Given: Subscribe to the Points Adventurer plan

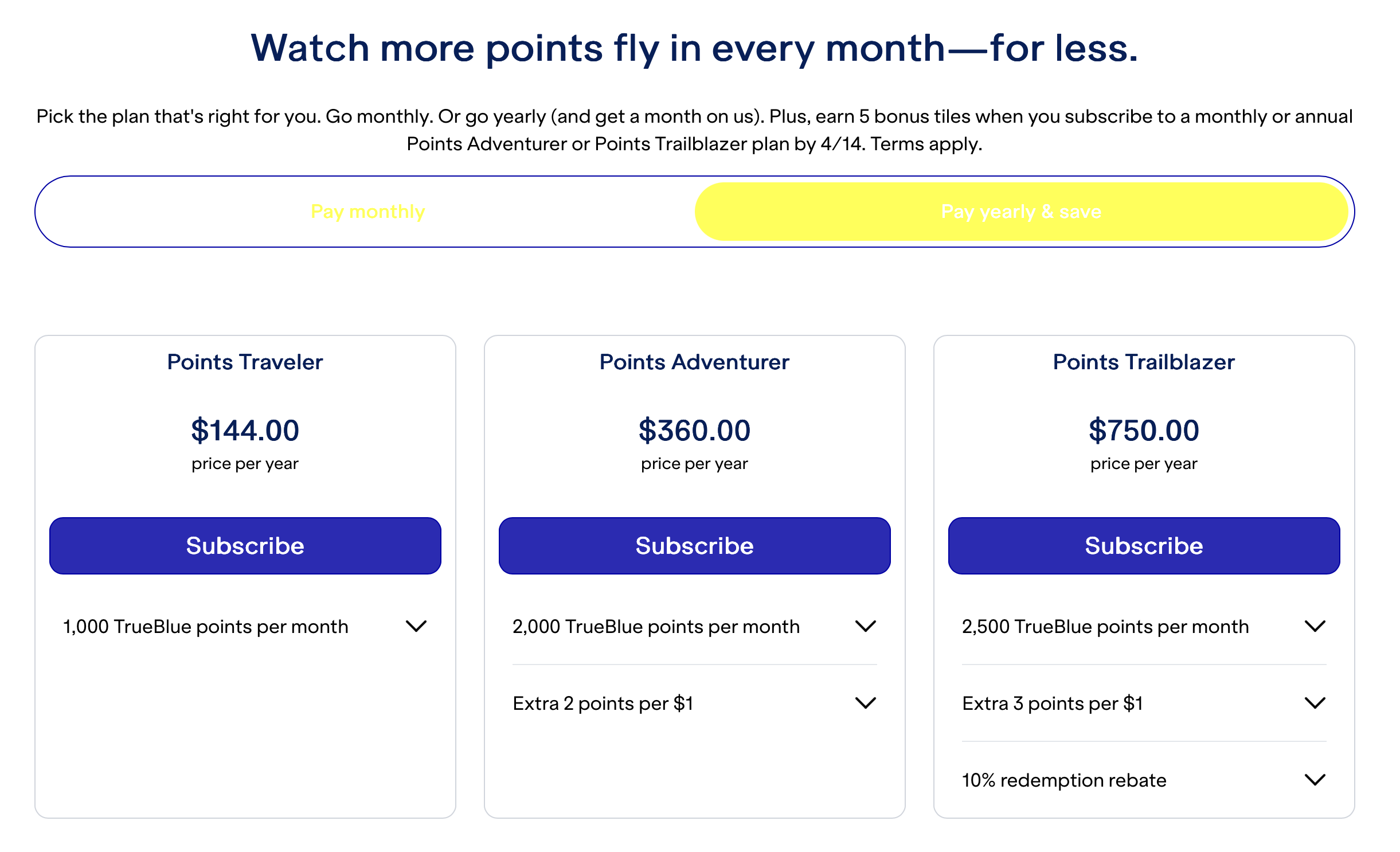Looking at the screenshot, I should point(694,545).
